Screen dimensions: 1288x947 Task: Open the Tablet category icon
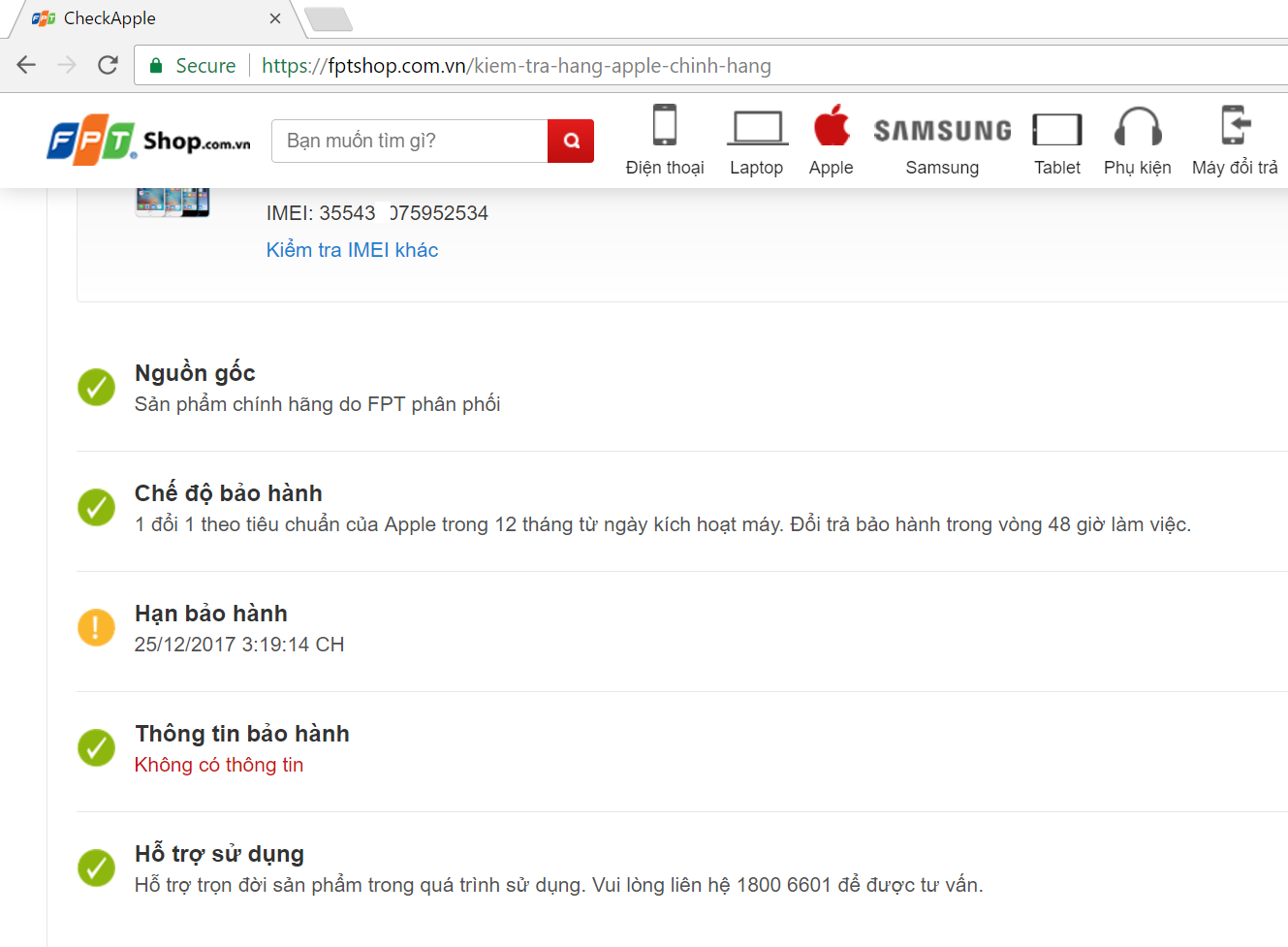(x=1057, y=129)
